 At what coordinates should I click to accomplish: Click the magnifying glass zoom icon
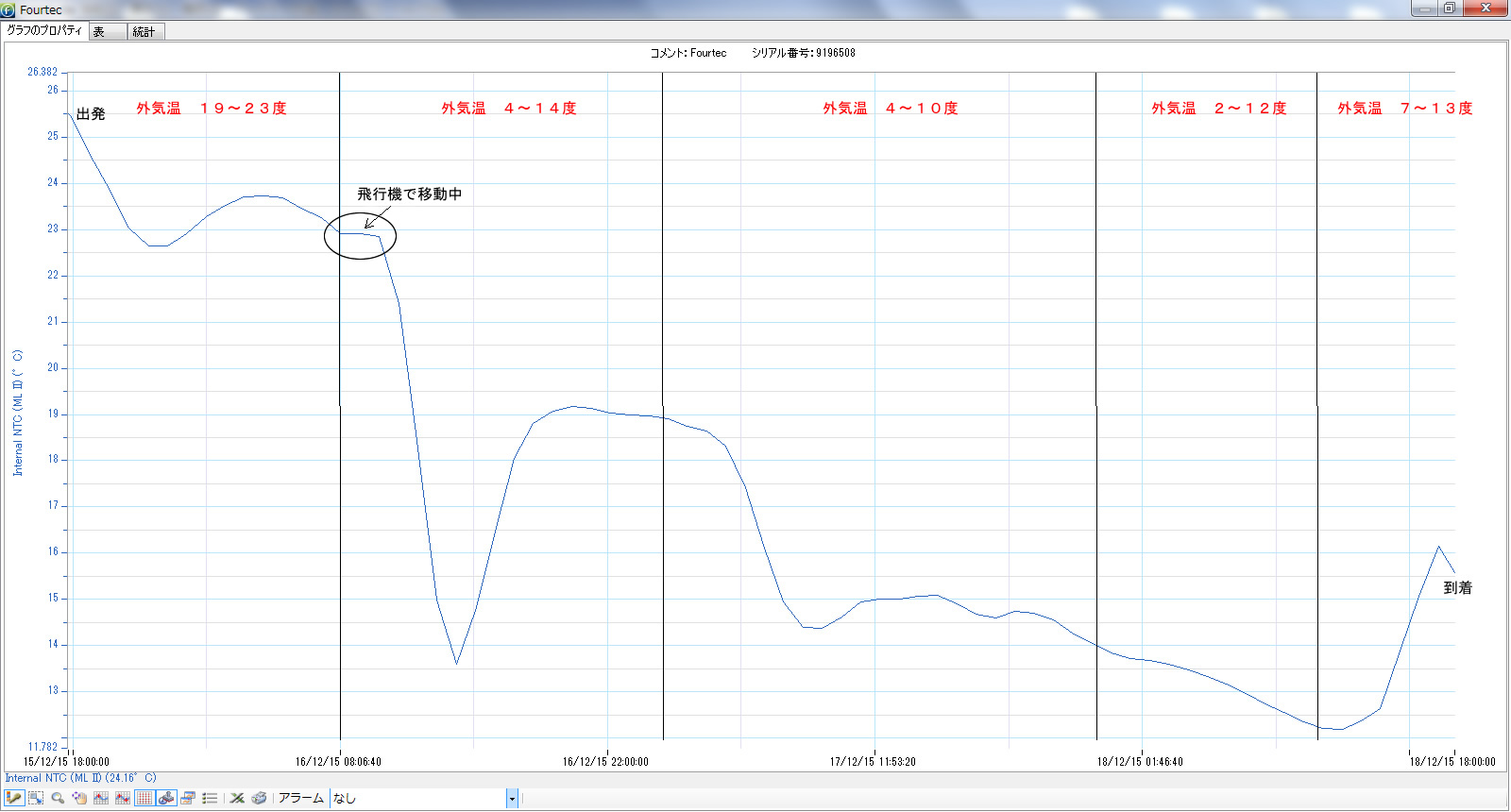(x=58, y=798)
